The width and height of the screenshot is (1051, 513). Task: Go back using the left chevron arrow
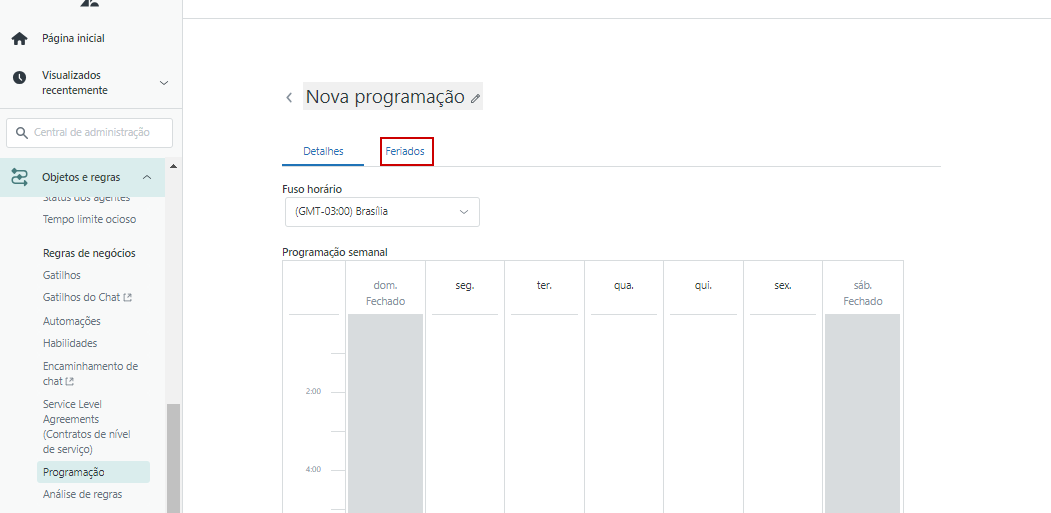289,98
